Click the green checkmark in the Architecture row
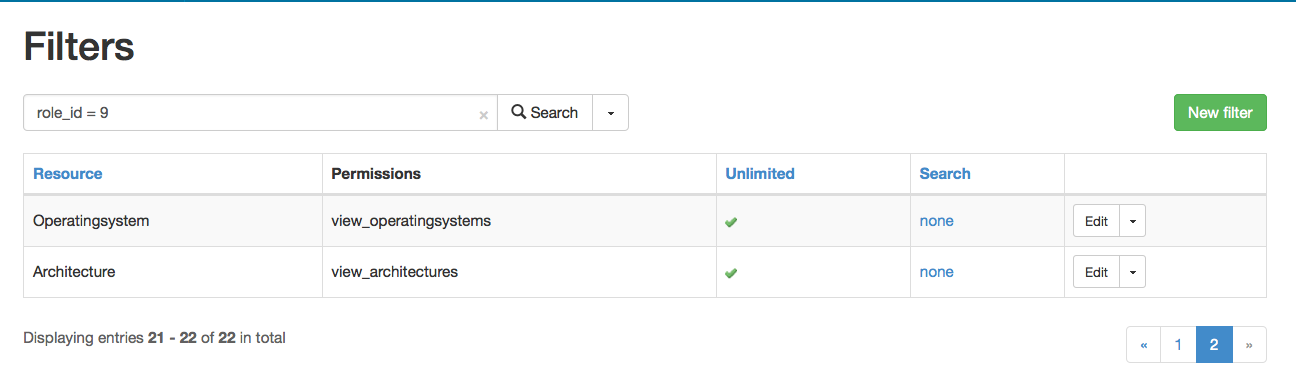Screen dimensions: 1296x374 (x=731, y=273)
